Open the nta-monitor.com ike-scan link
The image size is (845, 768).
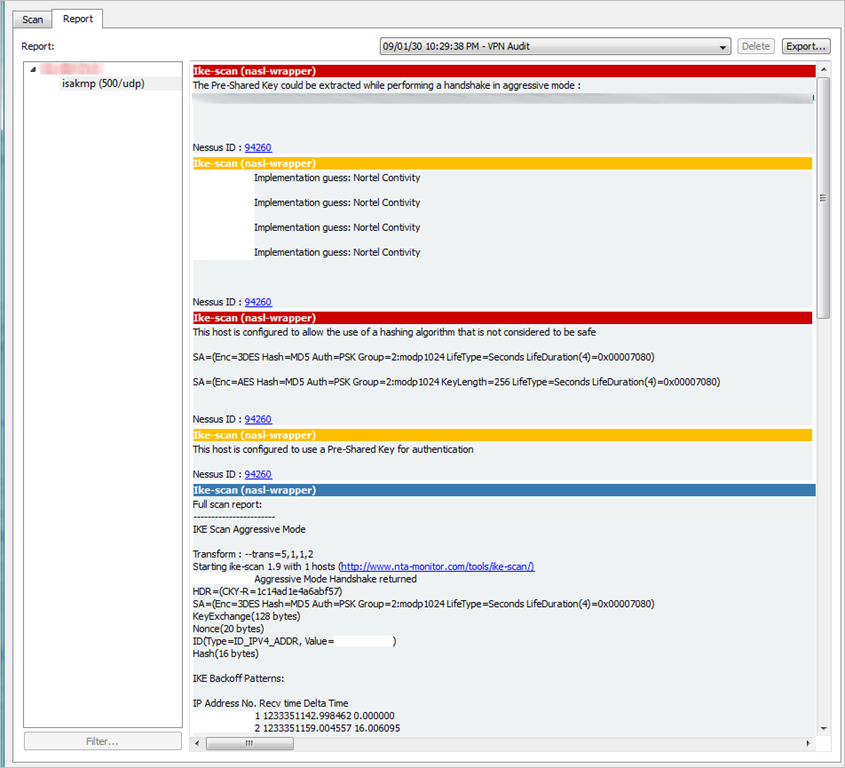[x=438, y=566]
